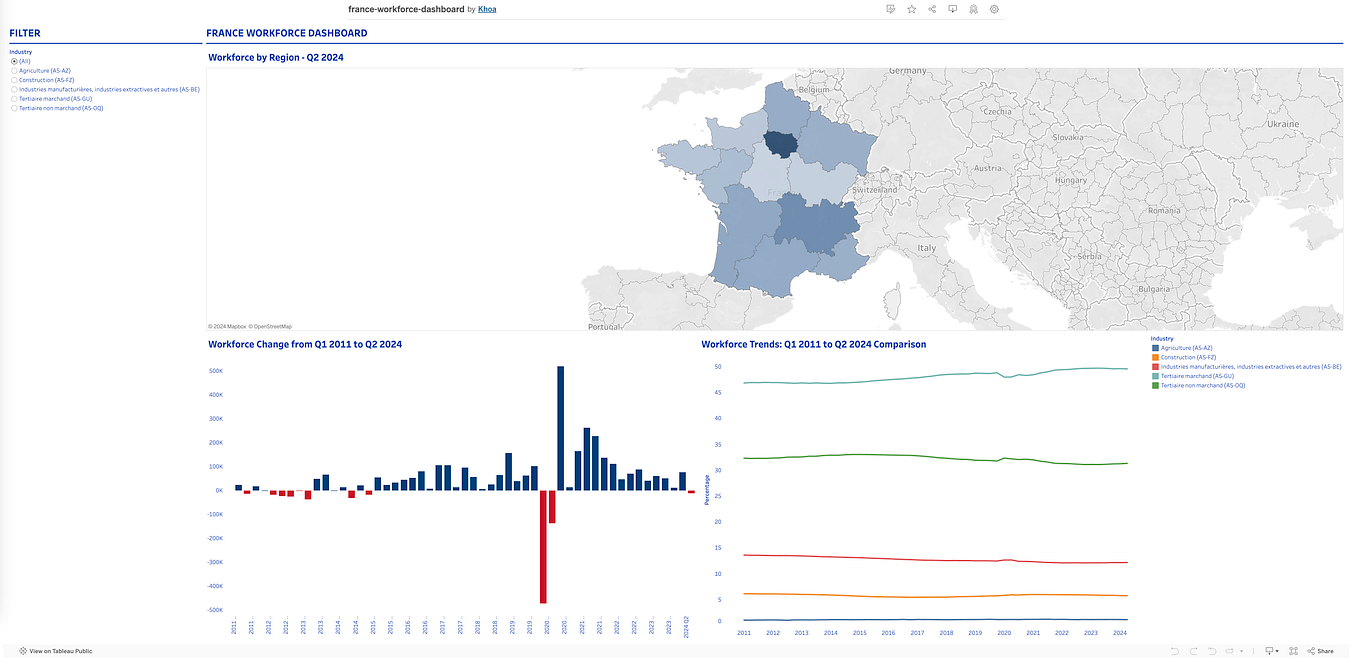The width and height of the screenshot is (1358, 659).
Task: Select the (All) option in the Industry filter
Action: click(14, 61)
